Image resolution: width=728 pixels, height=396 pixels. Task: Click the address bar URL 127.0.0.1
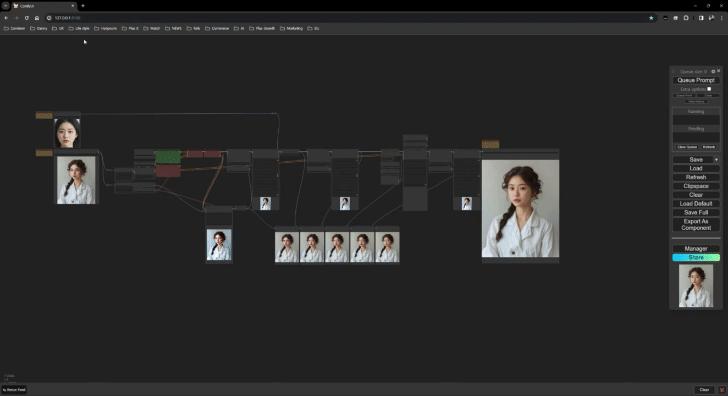coord(67,18)
